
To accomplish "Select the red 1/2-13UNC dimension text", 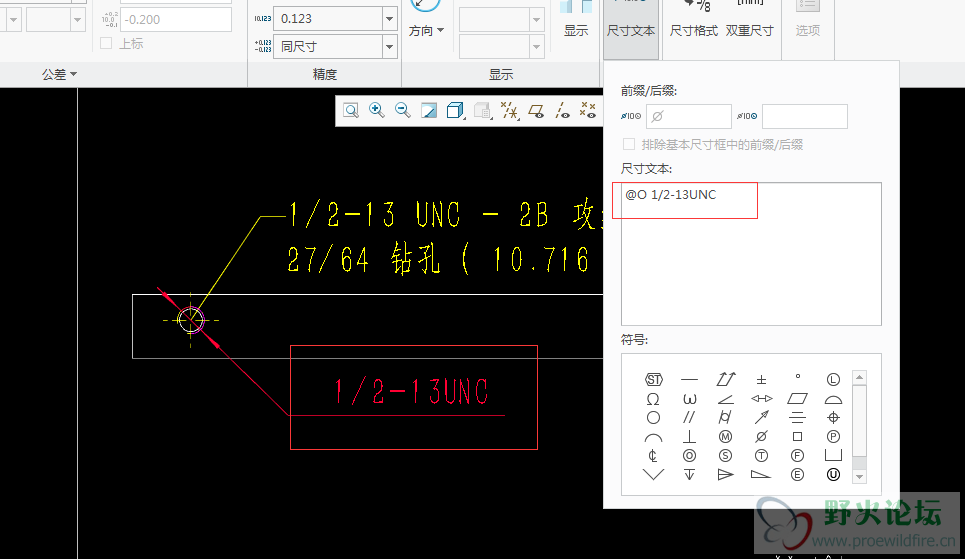I will [x=411, y=392].
